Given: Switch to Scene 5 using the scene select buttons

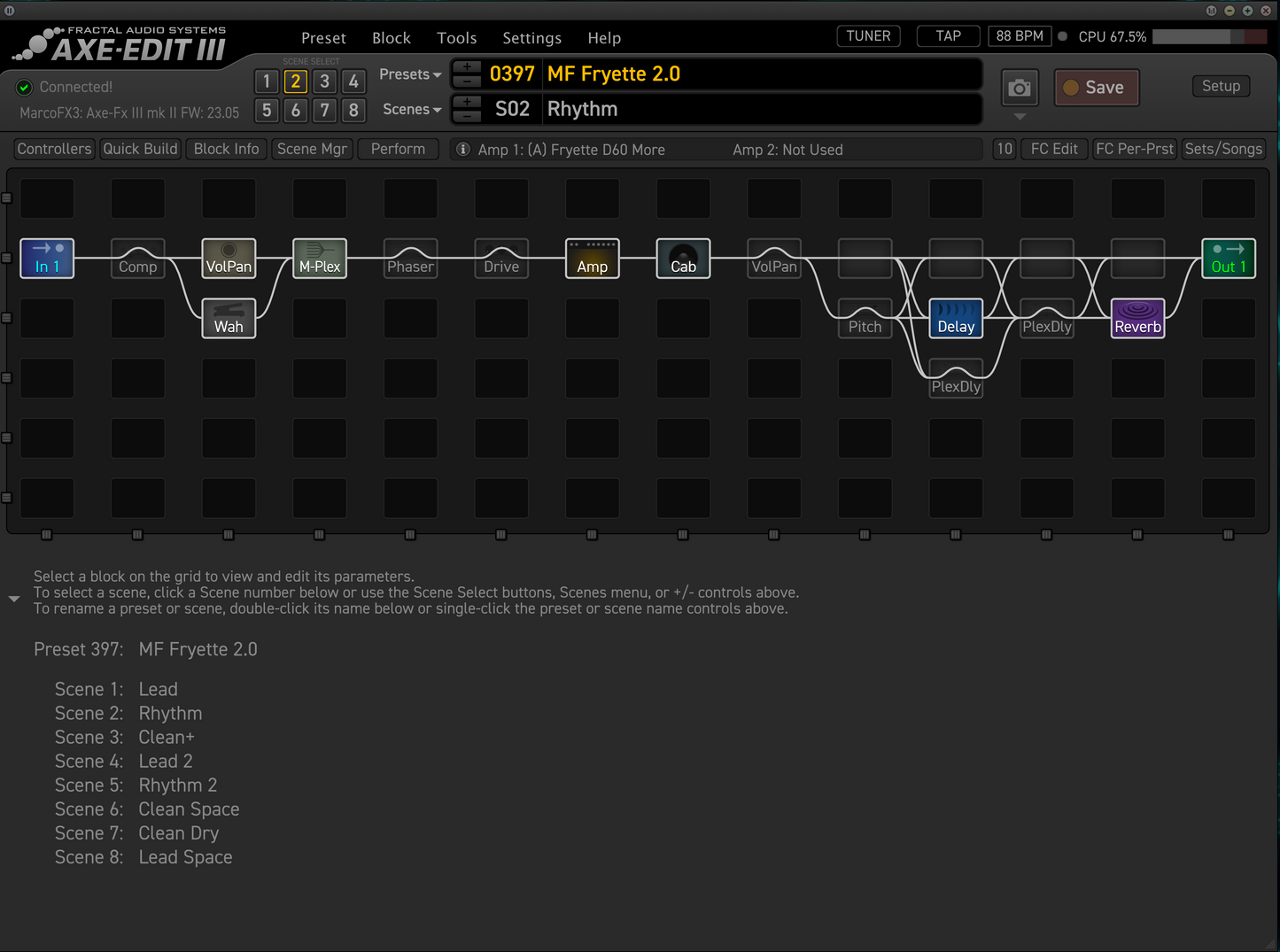Looking at the screenshot, I should pyautogui.click(x=266, y=110).
